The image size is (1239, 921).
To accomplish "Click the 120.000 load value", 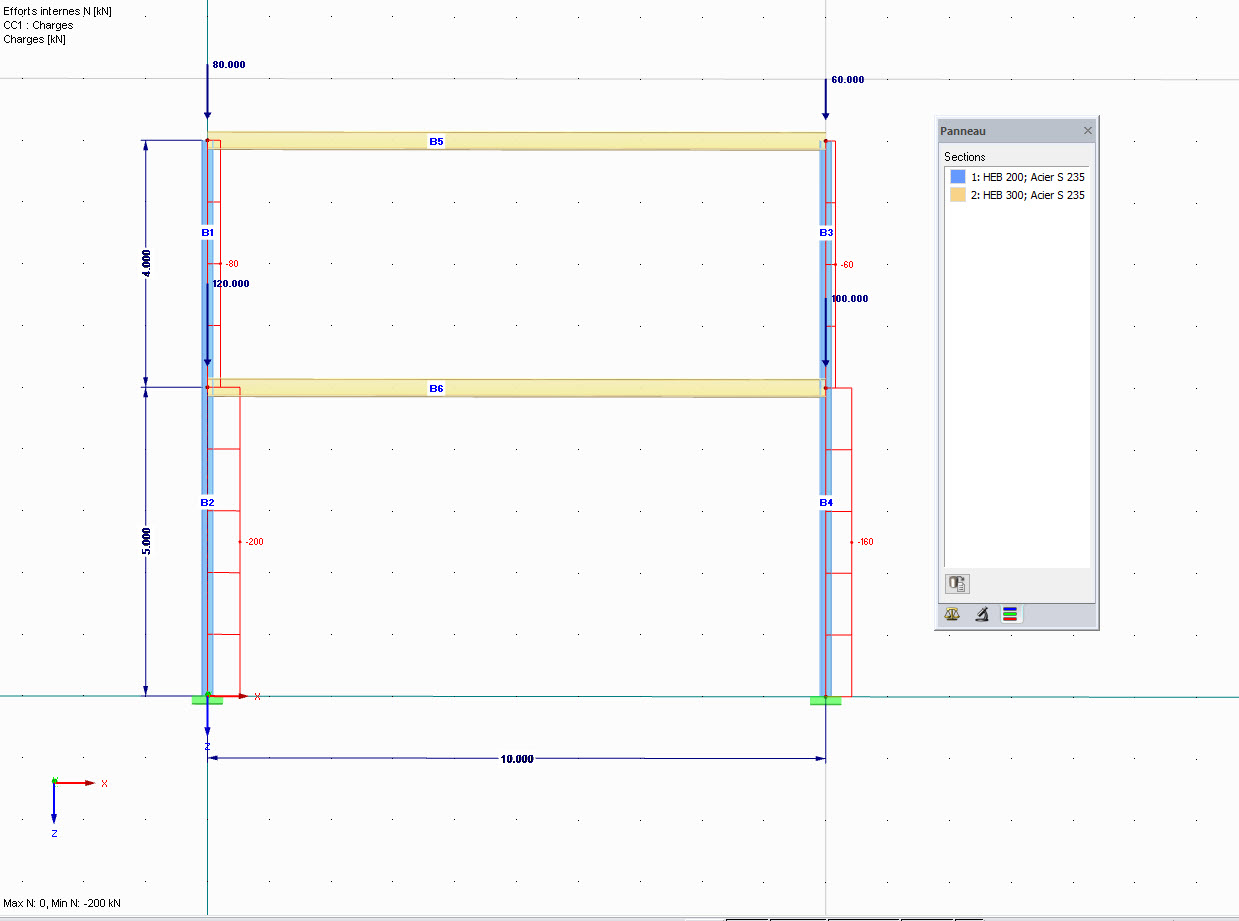I will 231,283.
